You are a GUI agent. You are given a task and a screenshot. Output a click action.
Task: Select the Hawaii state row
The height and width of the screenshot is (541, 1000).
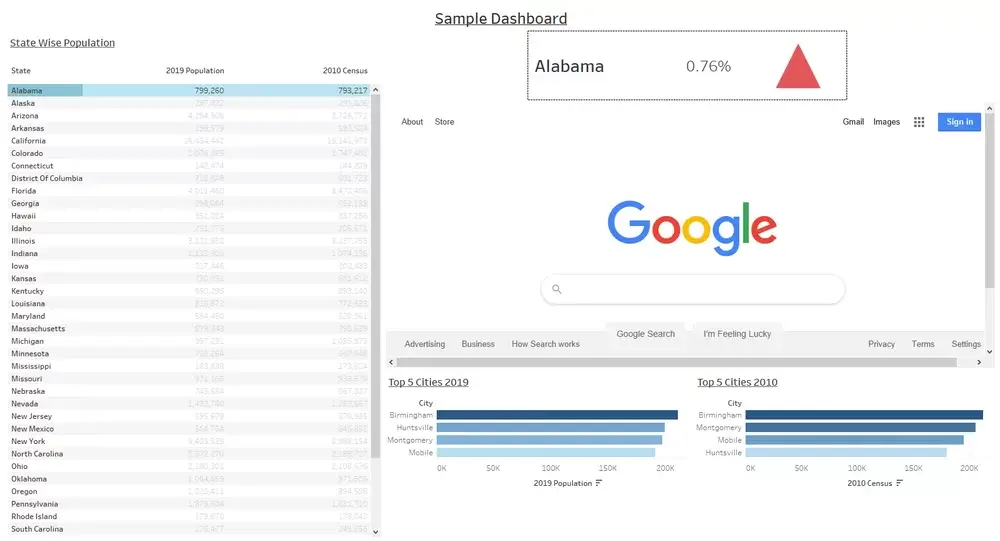[x=189, y=216]
